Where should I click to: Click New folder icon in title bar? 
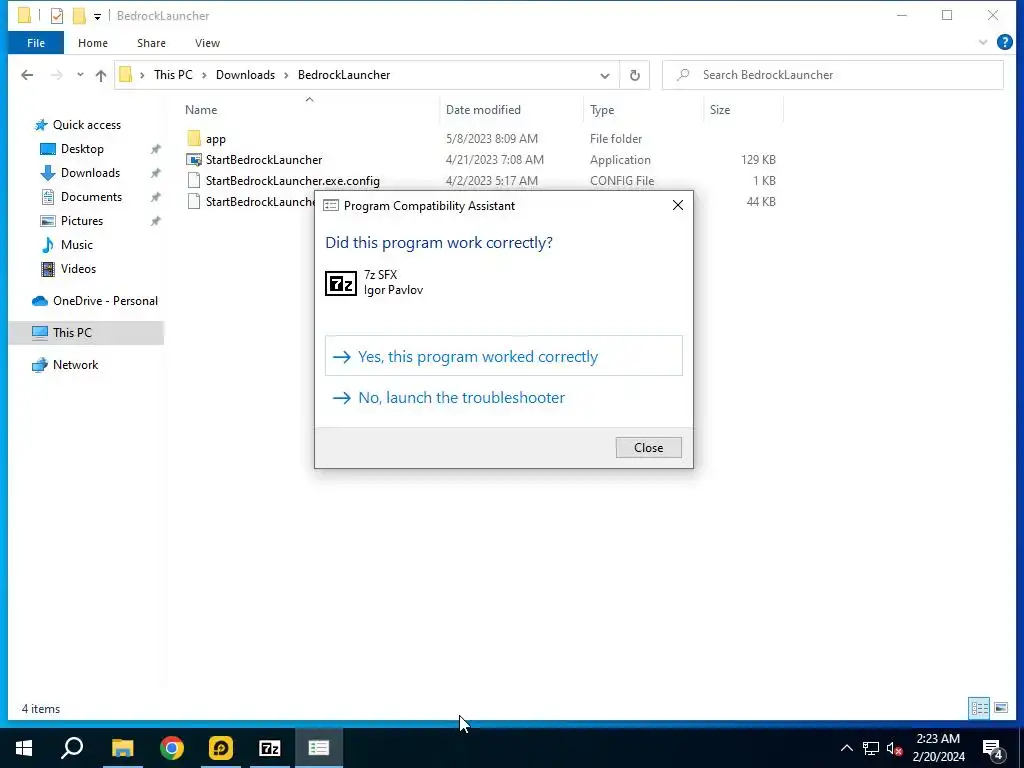click(79, 16)
